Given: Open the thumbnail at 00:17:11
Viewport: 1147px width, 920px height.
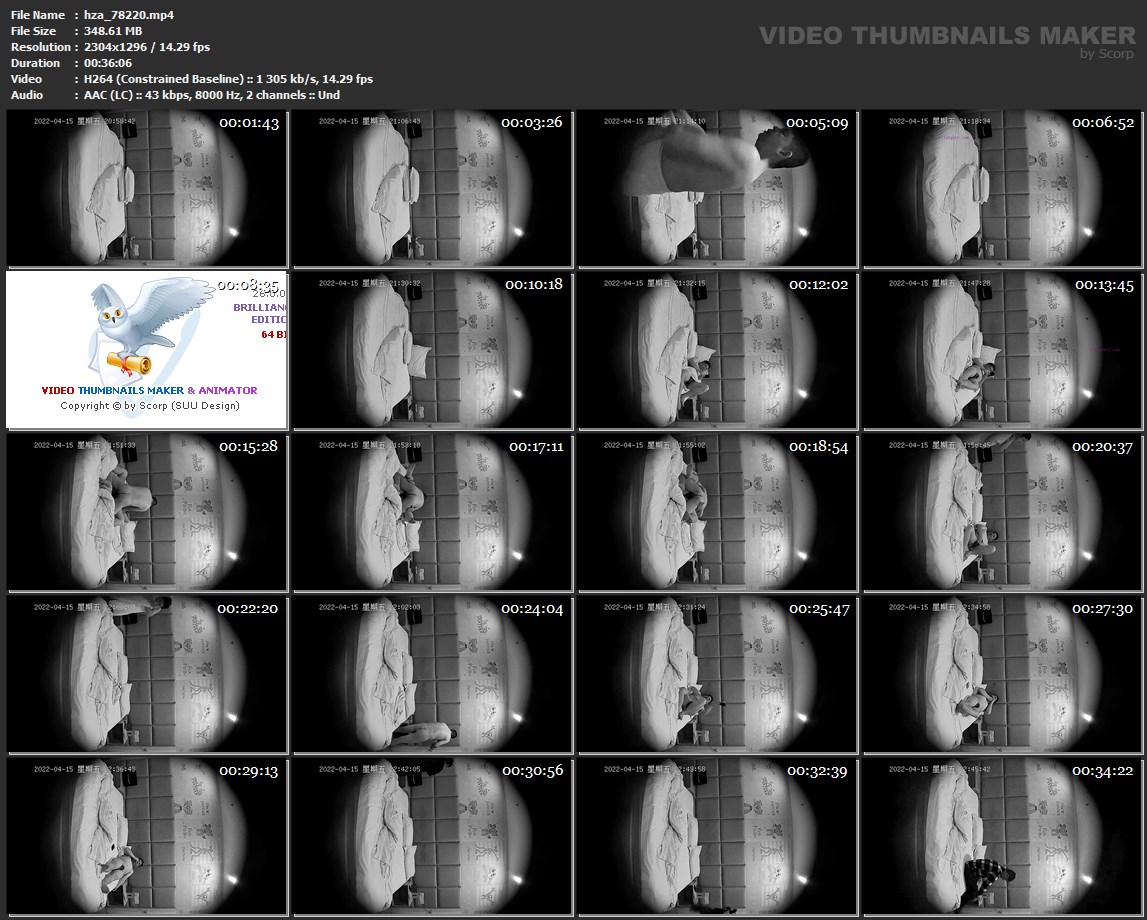Looking at the screenshot, I should (x=432, y=512).
